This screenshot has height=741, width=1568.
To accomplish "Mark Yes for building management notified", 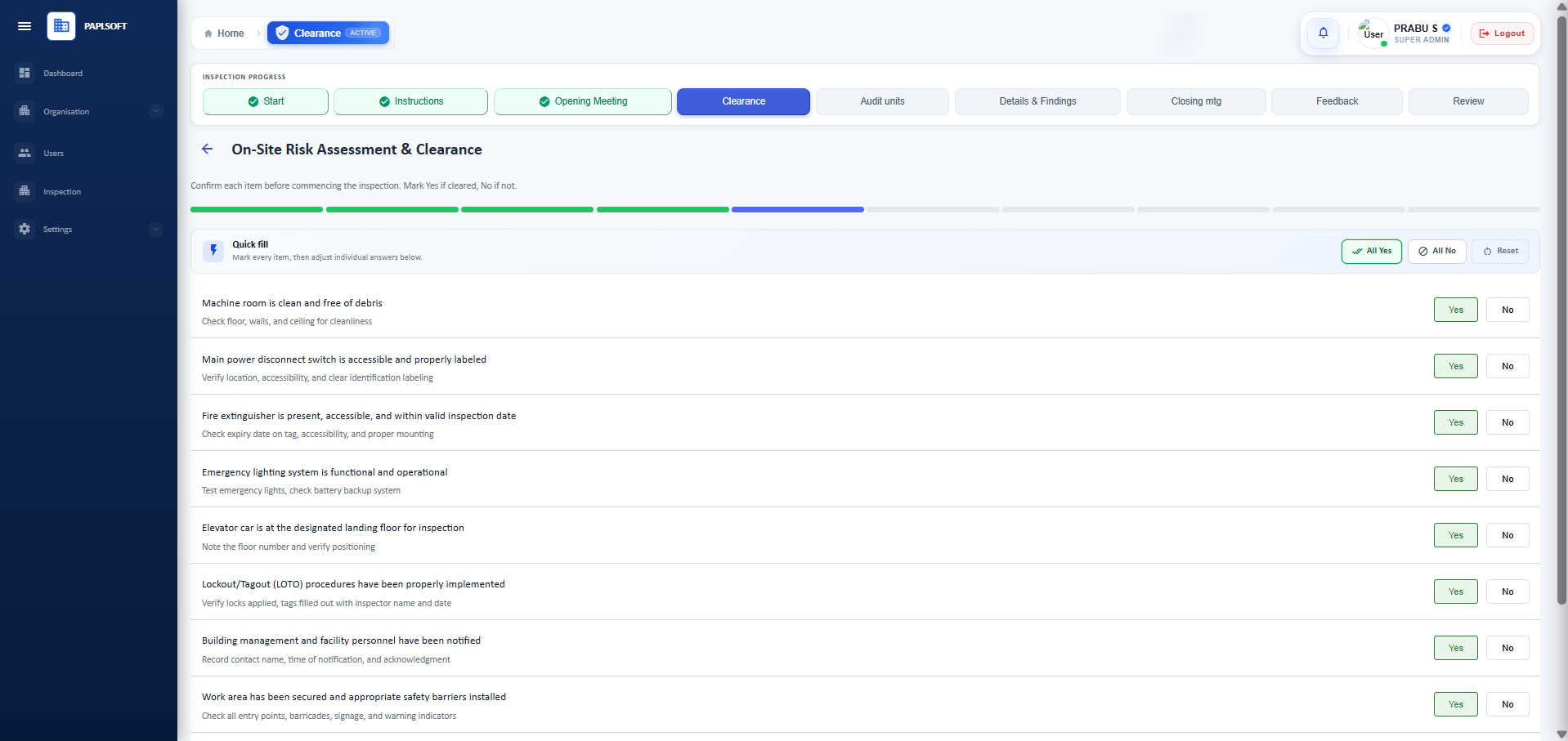I will 1455,648.
